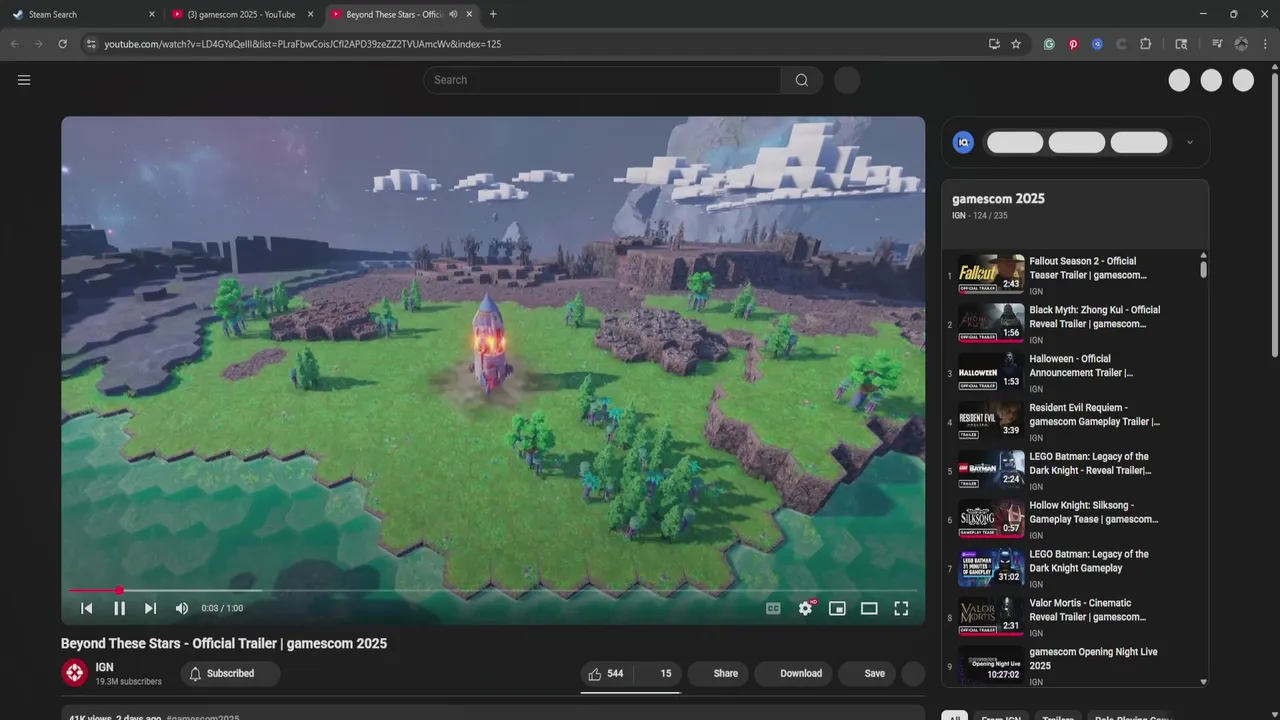Open the YouTube hamburger guide menu

(x=24, y=80)
